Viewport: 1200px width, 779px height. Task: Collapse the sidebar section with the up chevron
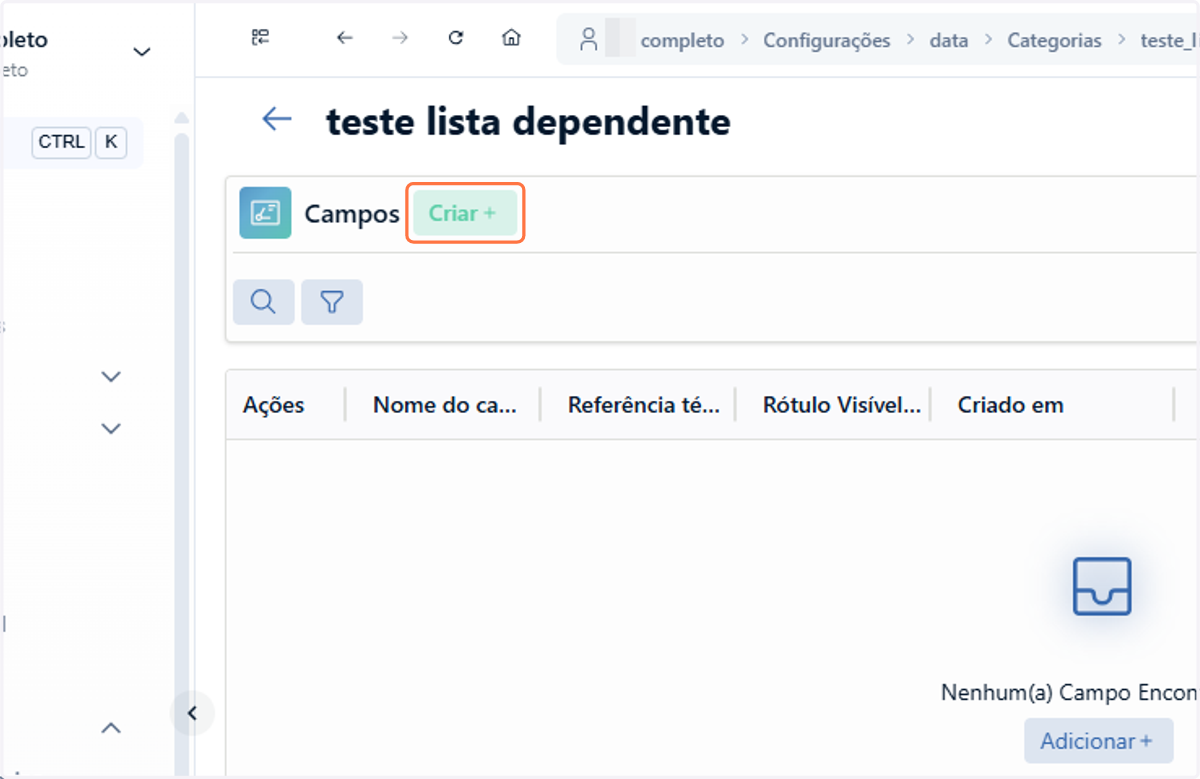coord(112,728)
